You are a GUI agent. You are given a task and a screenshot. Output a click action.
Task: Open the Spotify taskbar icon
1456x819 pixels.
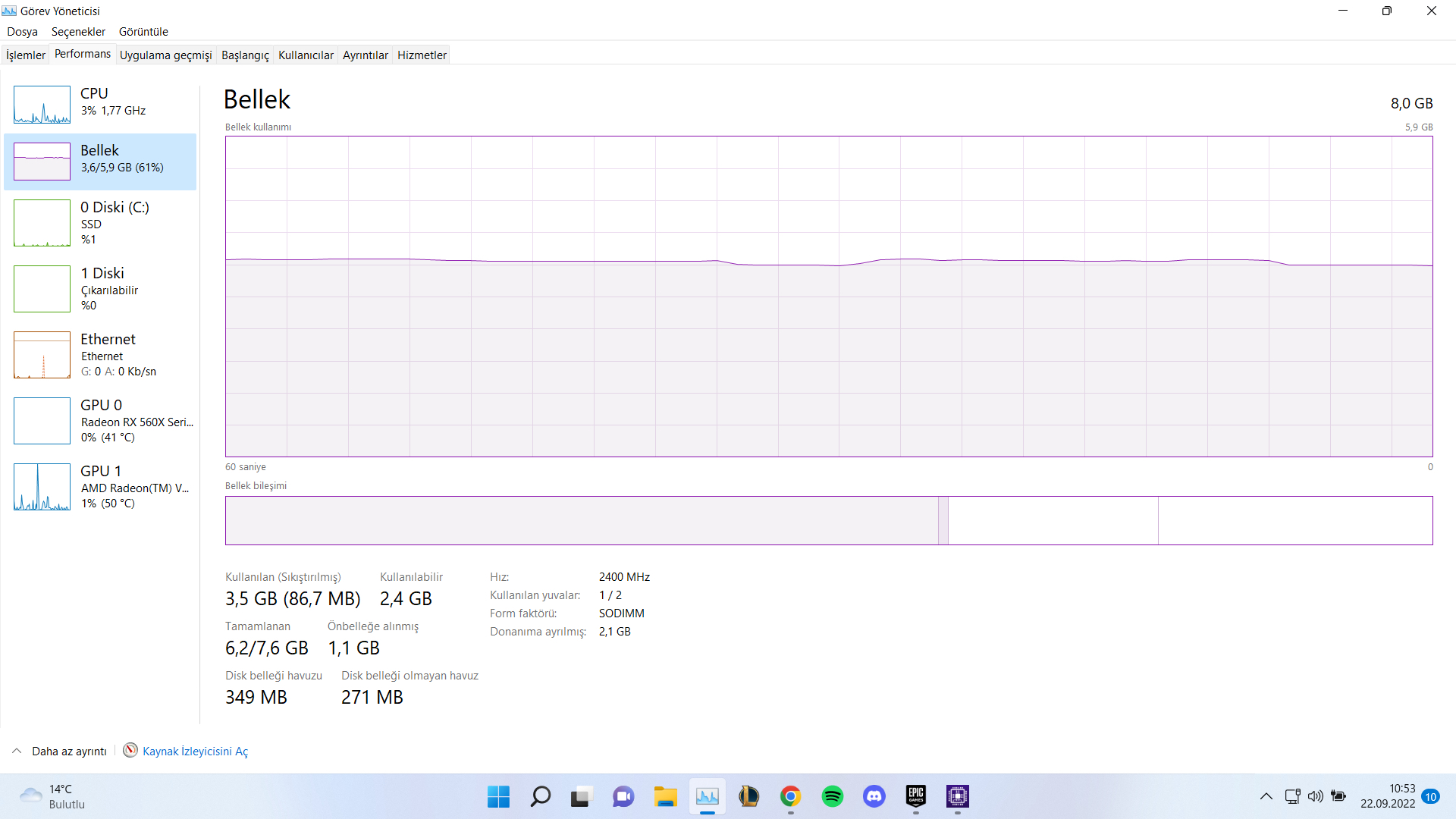[832, 796]
